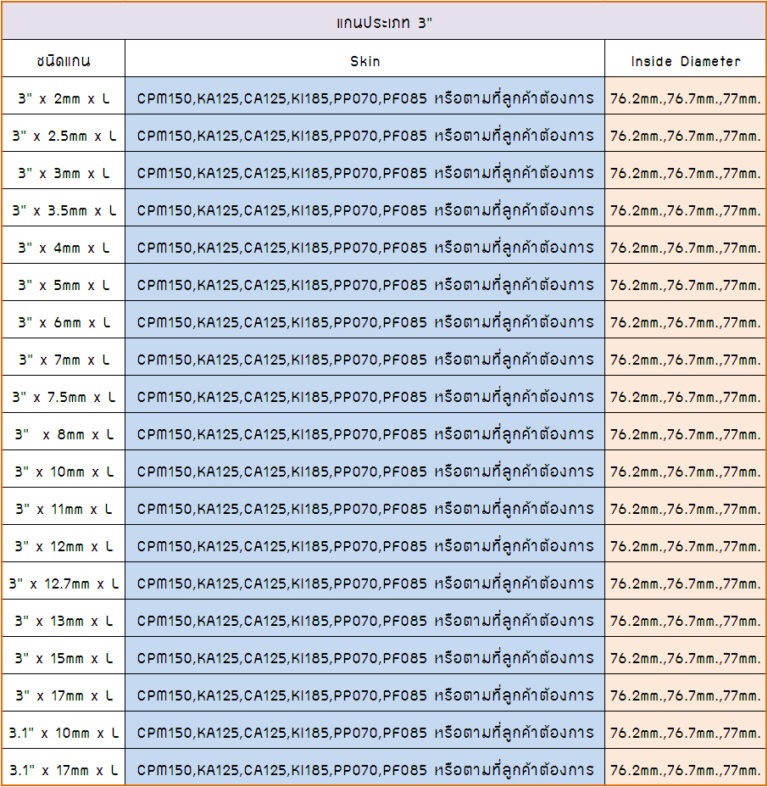Click the 3" x 17mm x L cell
This screenshot has width=768, height=787.
[64, 693]
